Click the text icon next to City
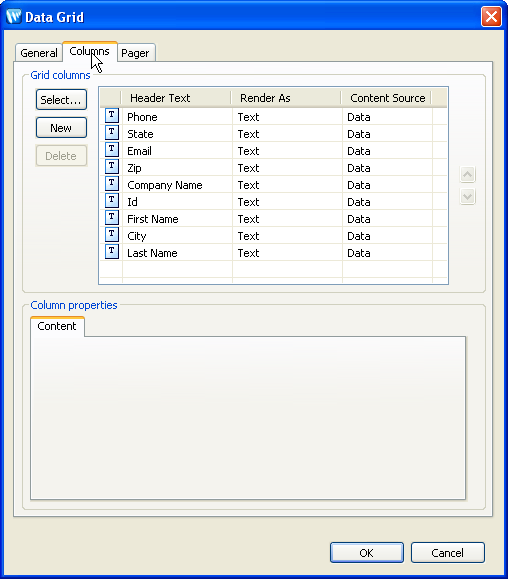This screenshot has width=508, height=579. (111, 234)
